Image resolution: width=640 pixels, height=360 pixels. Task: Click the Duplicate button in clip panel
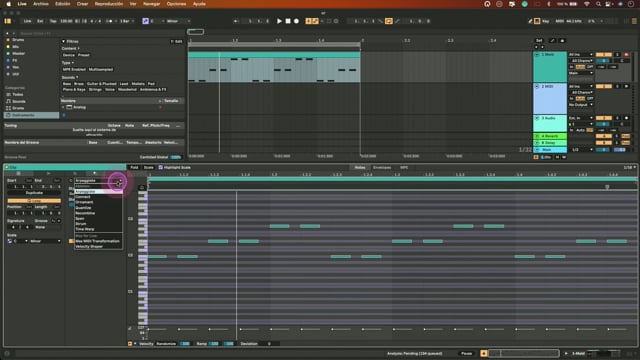point(34,193)
